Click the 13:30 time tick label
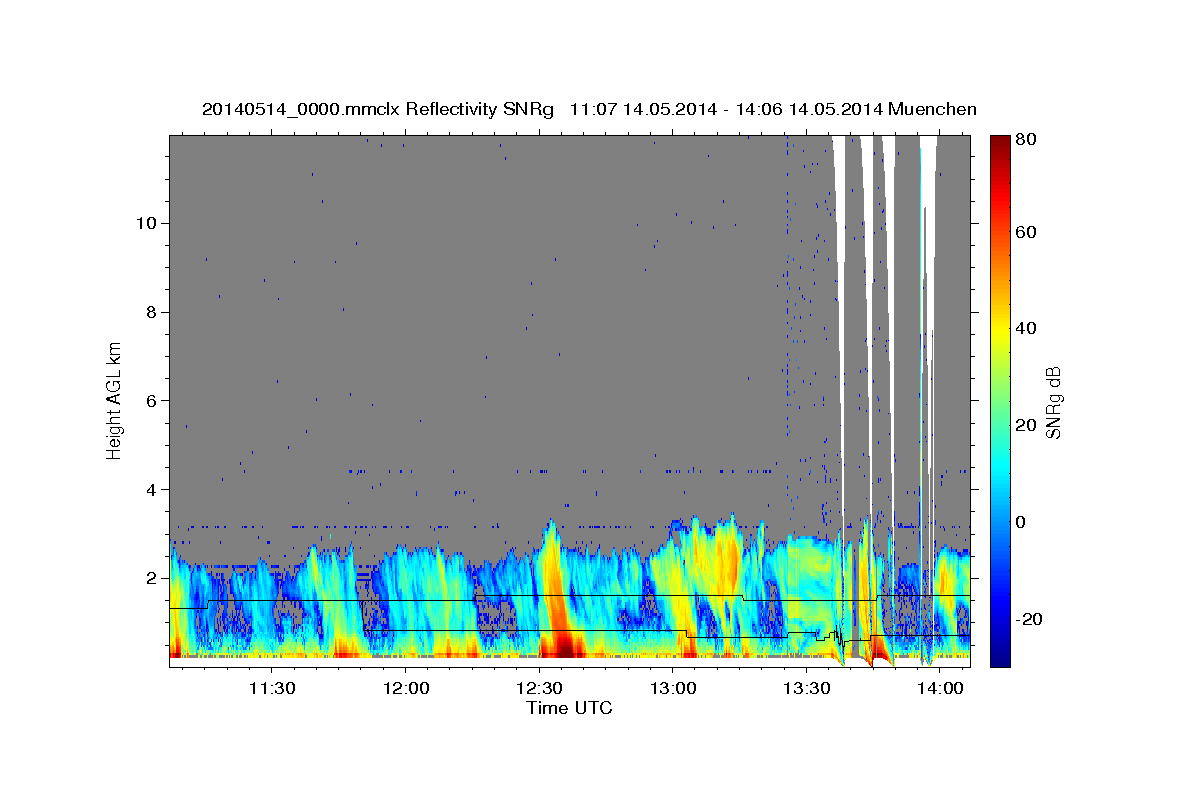Viewport: 1200px width, 800px height. pos(807,688)
